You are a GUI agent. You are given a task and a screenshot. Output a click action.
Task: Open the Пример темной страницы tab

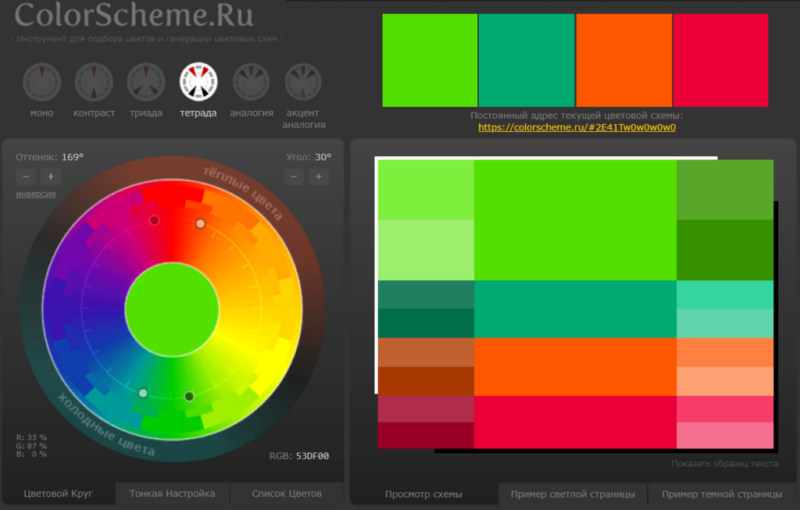722,494
